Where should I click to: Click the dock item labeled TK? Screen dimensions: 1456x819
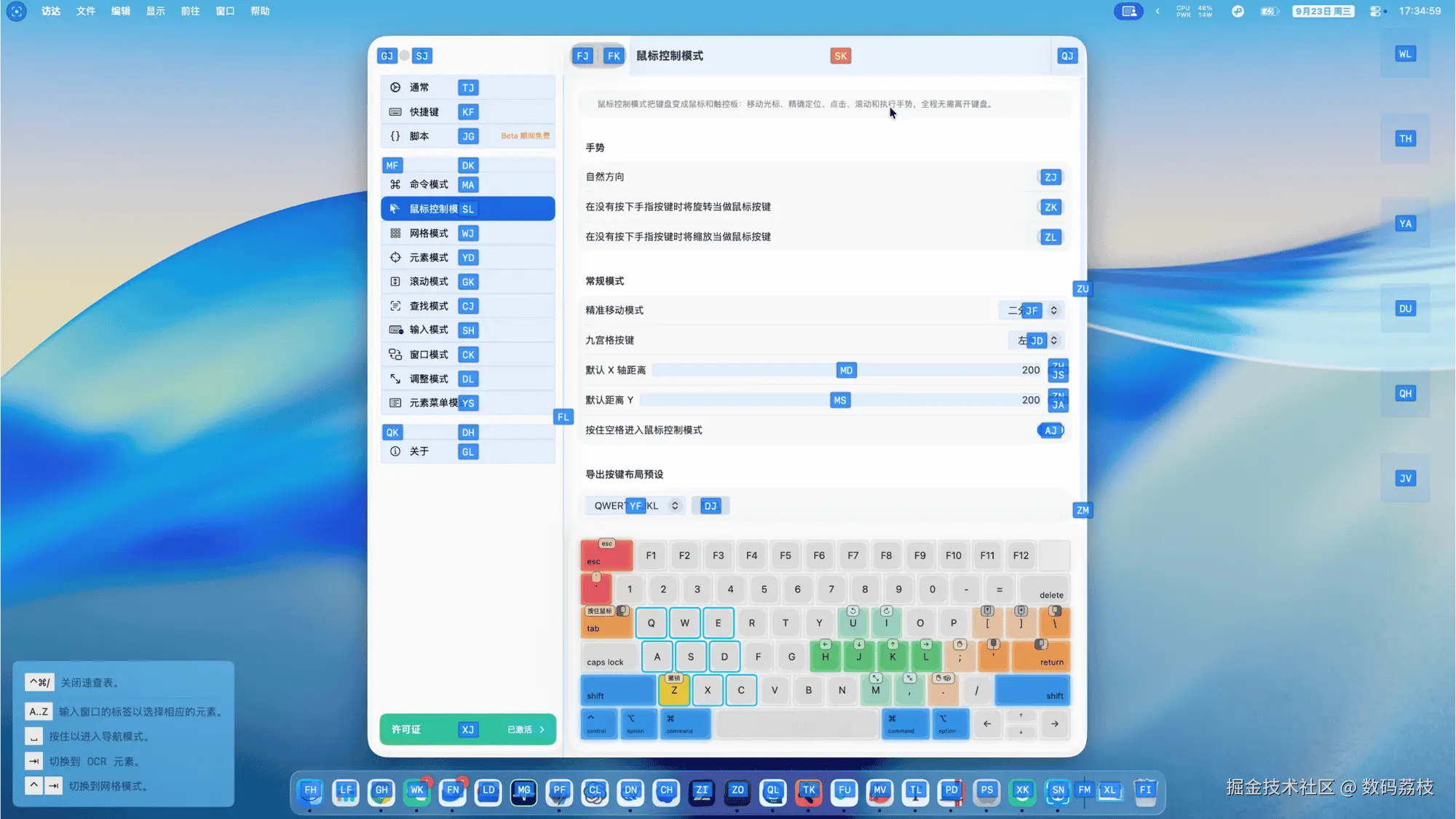[809, 791]
